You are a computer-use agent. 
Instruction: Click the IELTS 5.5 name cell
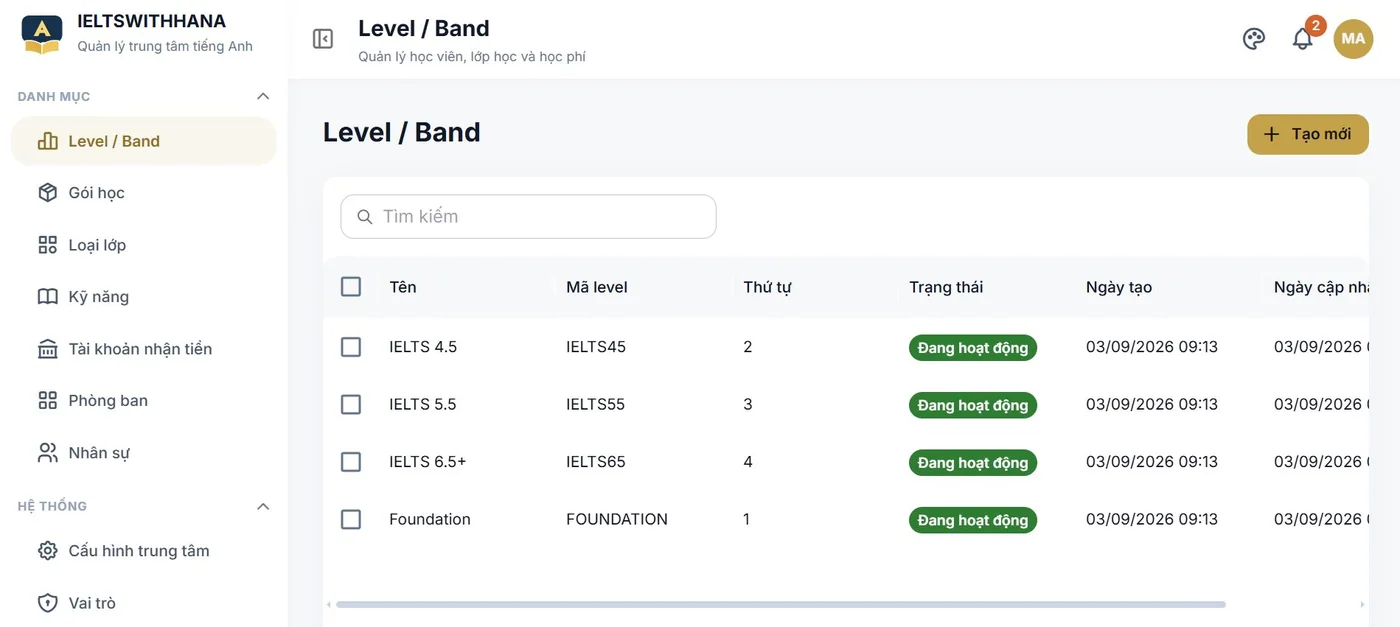[423, 405]
